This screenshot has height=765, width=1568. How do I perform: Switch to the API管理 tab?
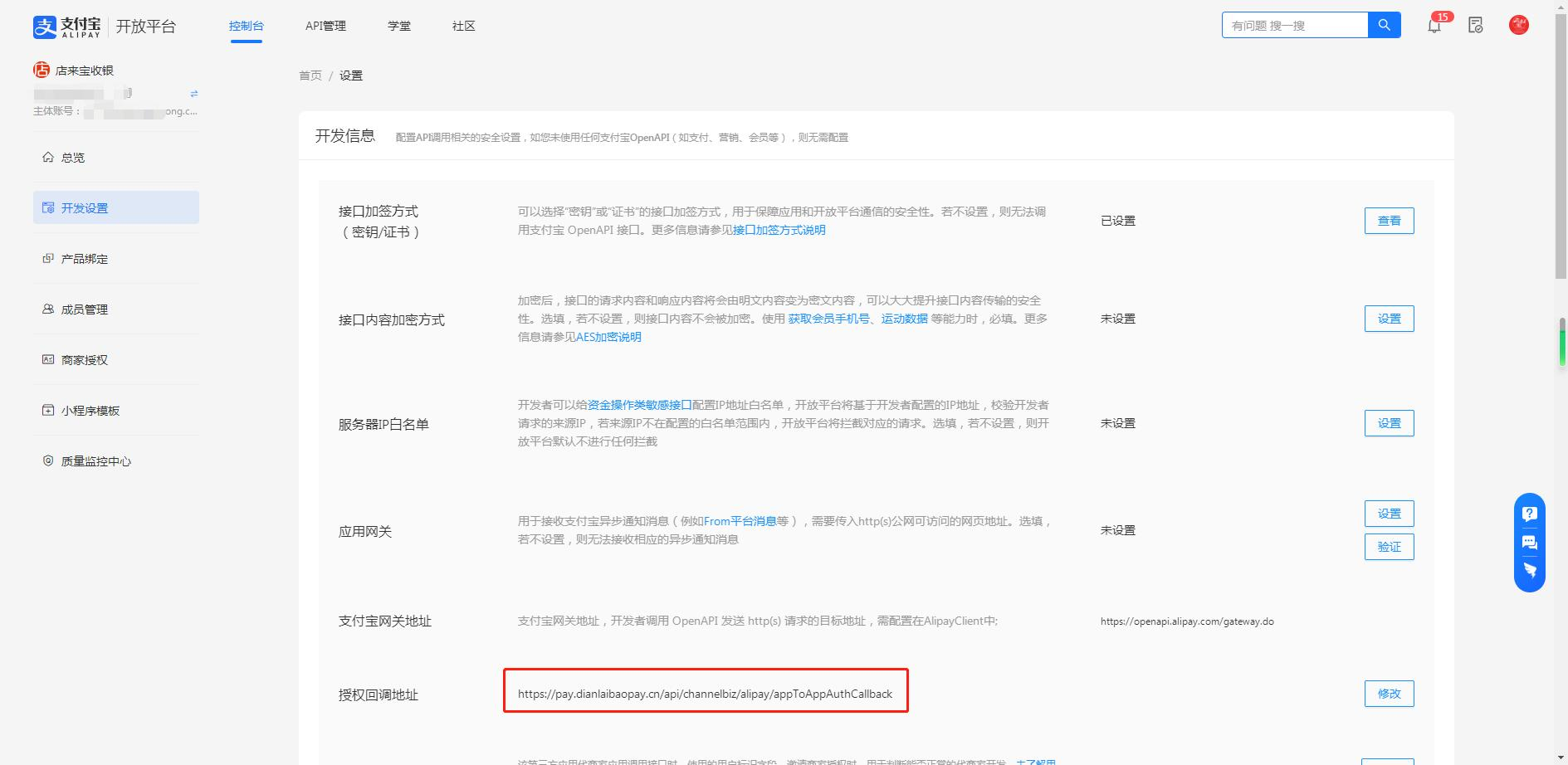[x=325, y=26]
